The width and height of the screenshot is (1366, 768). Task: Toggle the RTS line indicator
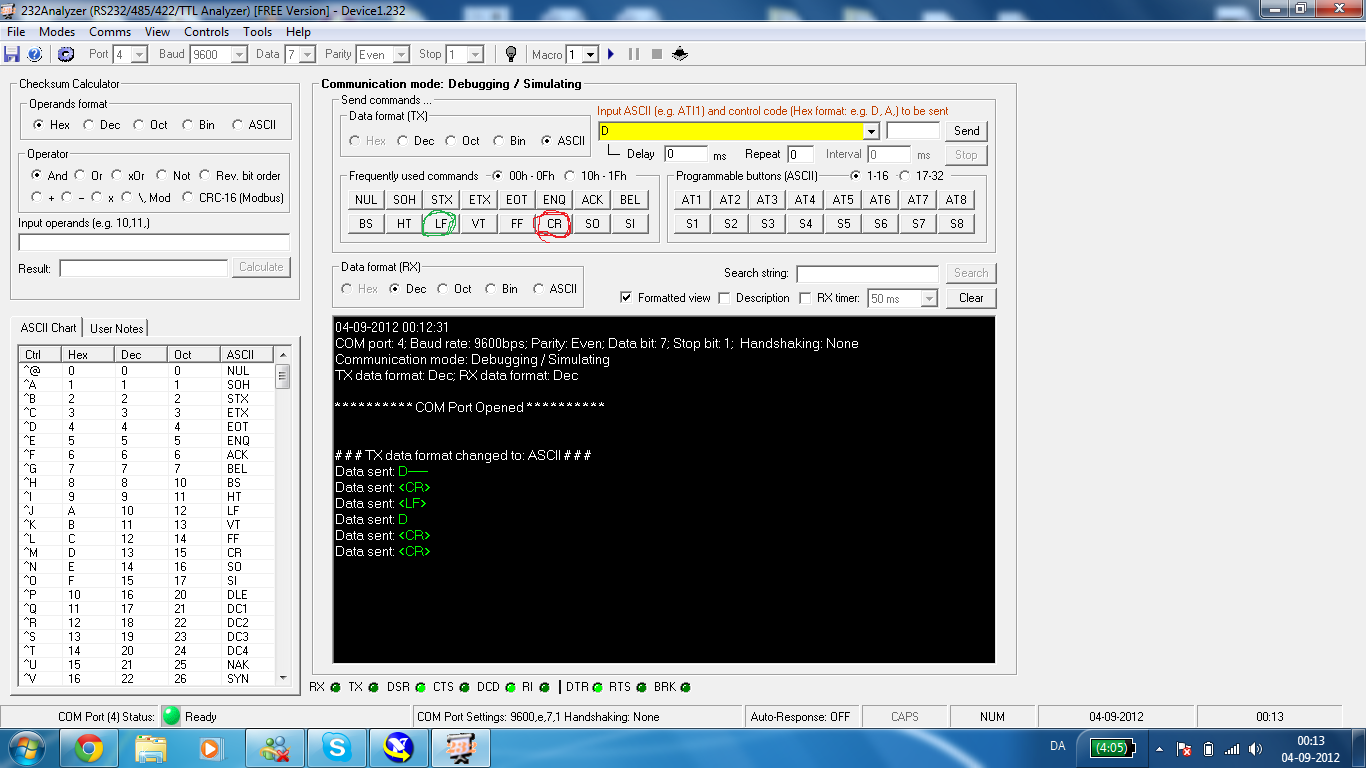(640, 688)
